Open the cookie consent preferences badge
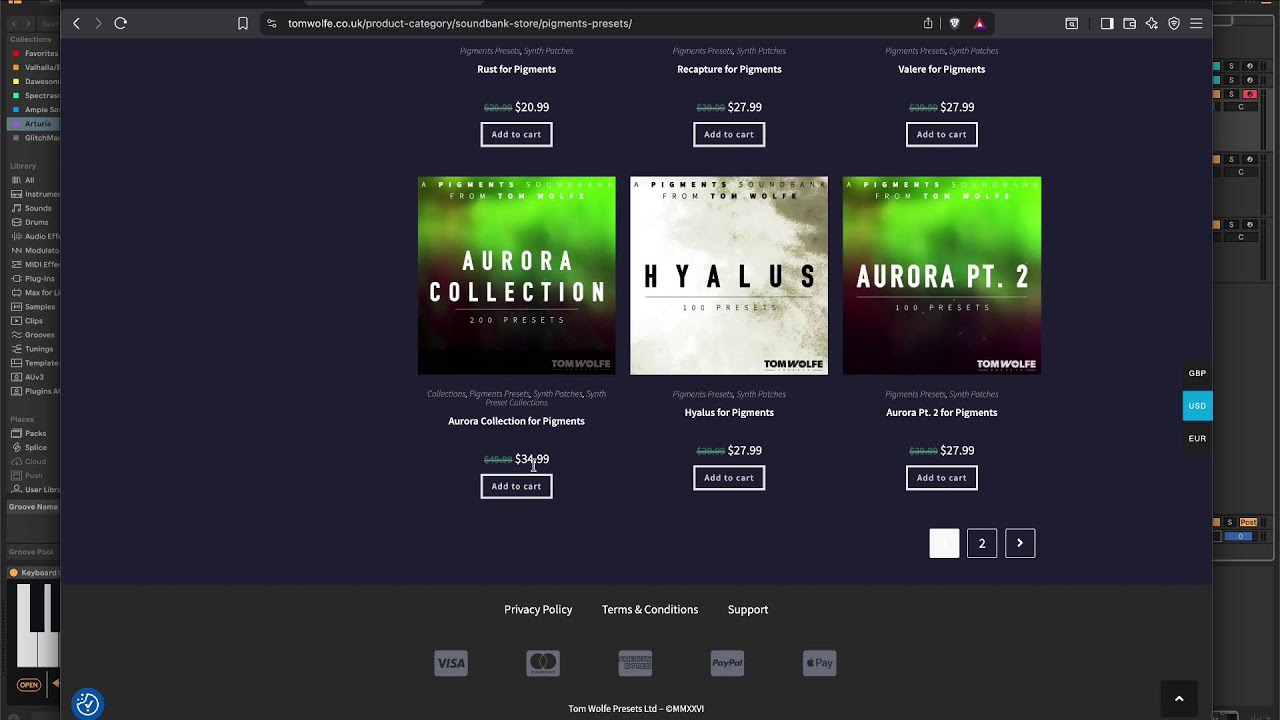Screen dimensions: 1280x720 [x=88, y=704]
